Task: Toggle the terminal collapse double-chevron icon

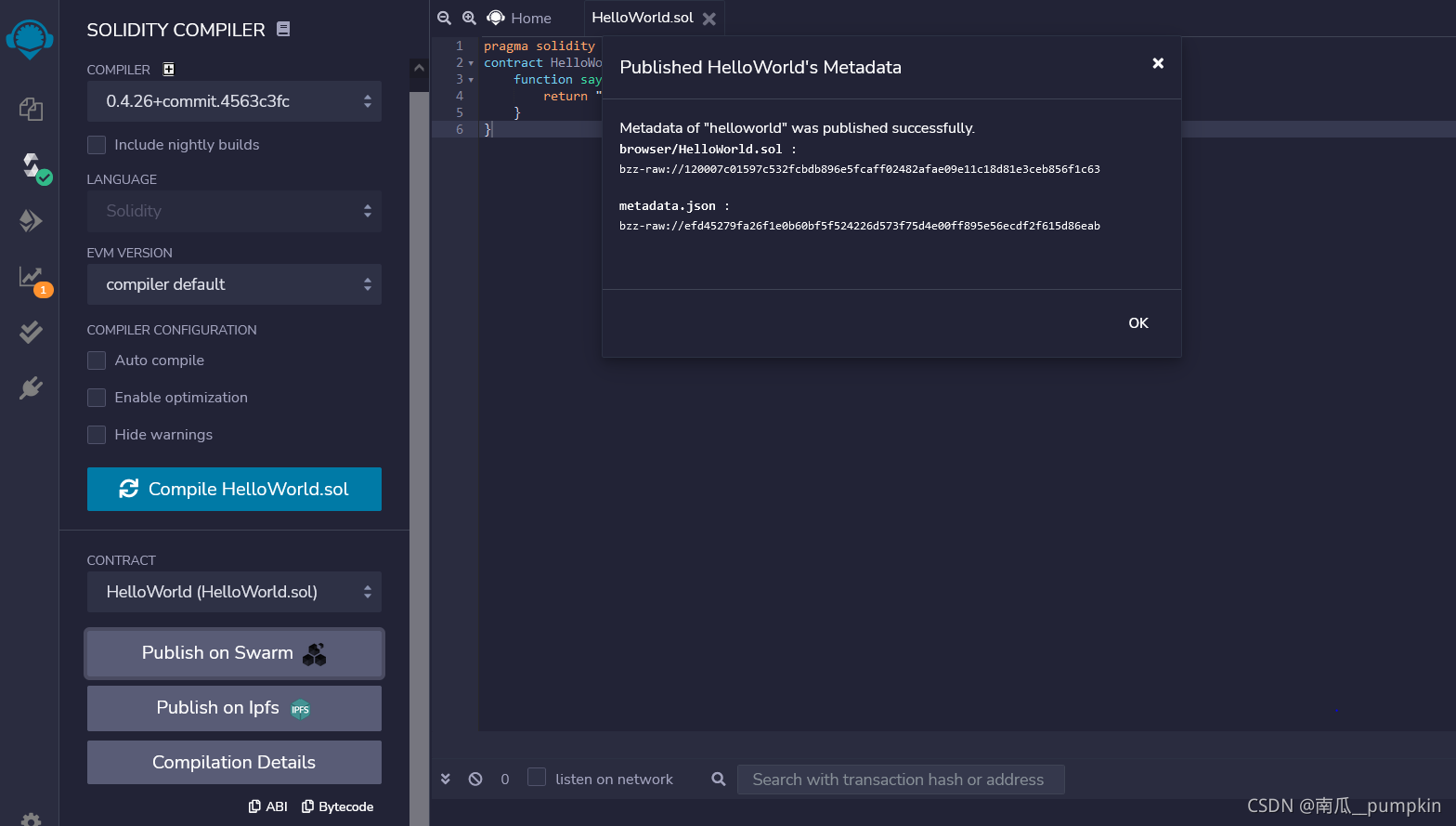Action: pos(446,779)
